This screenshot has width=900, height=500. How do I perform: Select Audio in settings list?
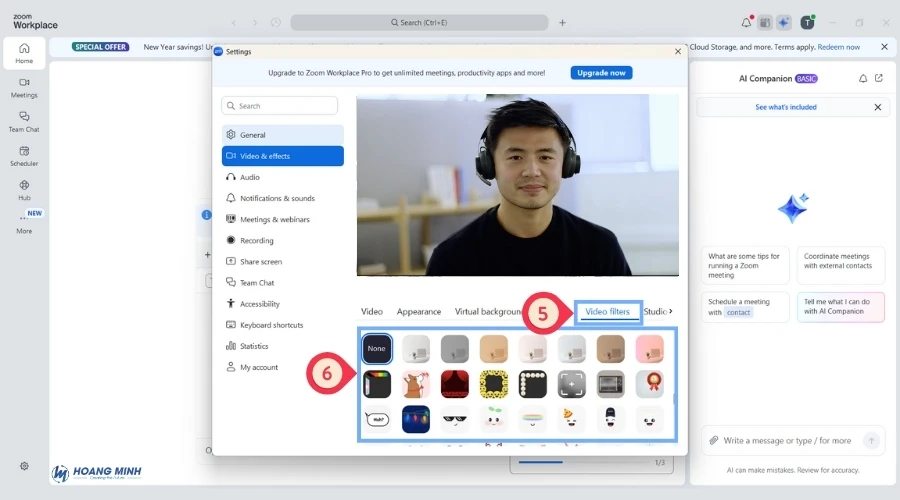pyautogui.click(x=249, y=177)
